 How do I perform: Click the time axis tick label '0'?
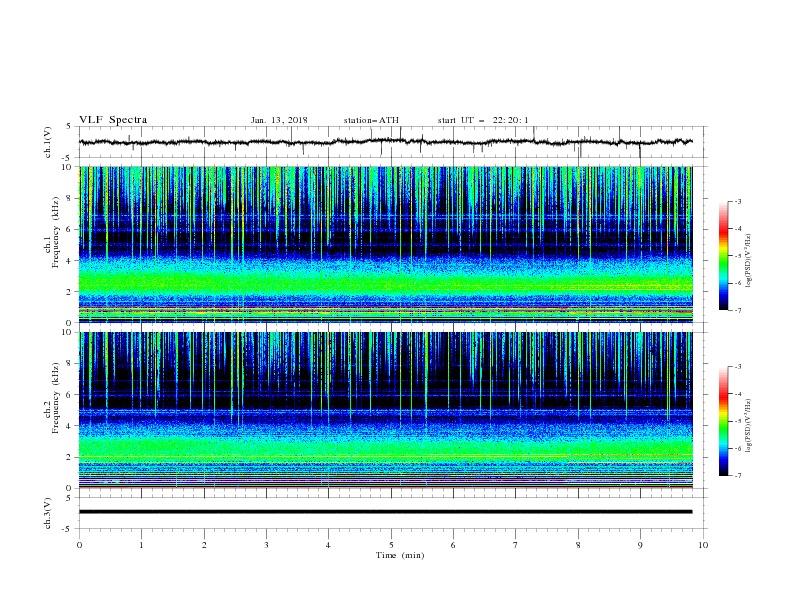79,545
